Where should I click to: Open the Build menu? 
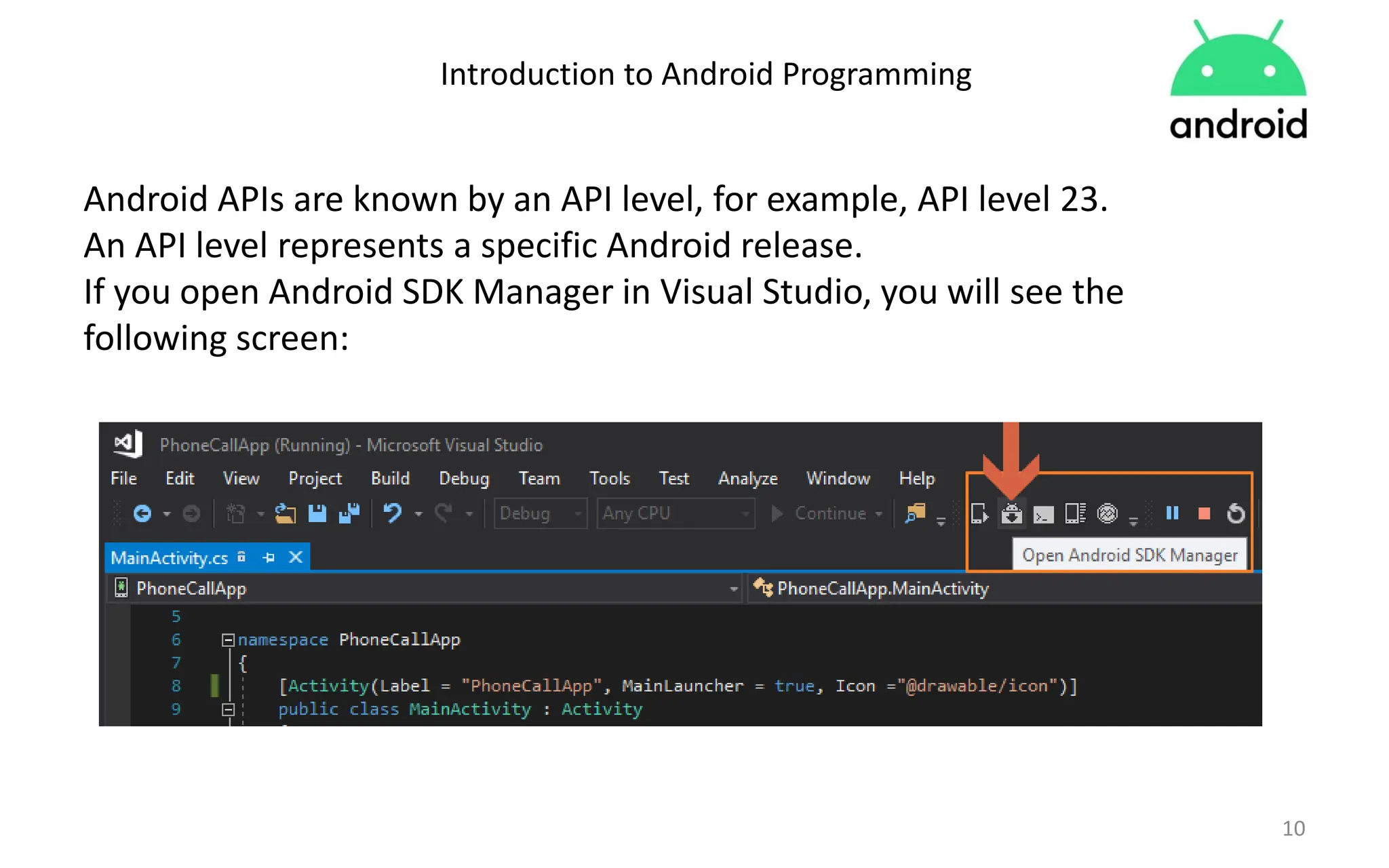click(390, 478)
